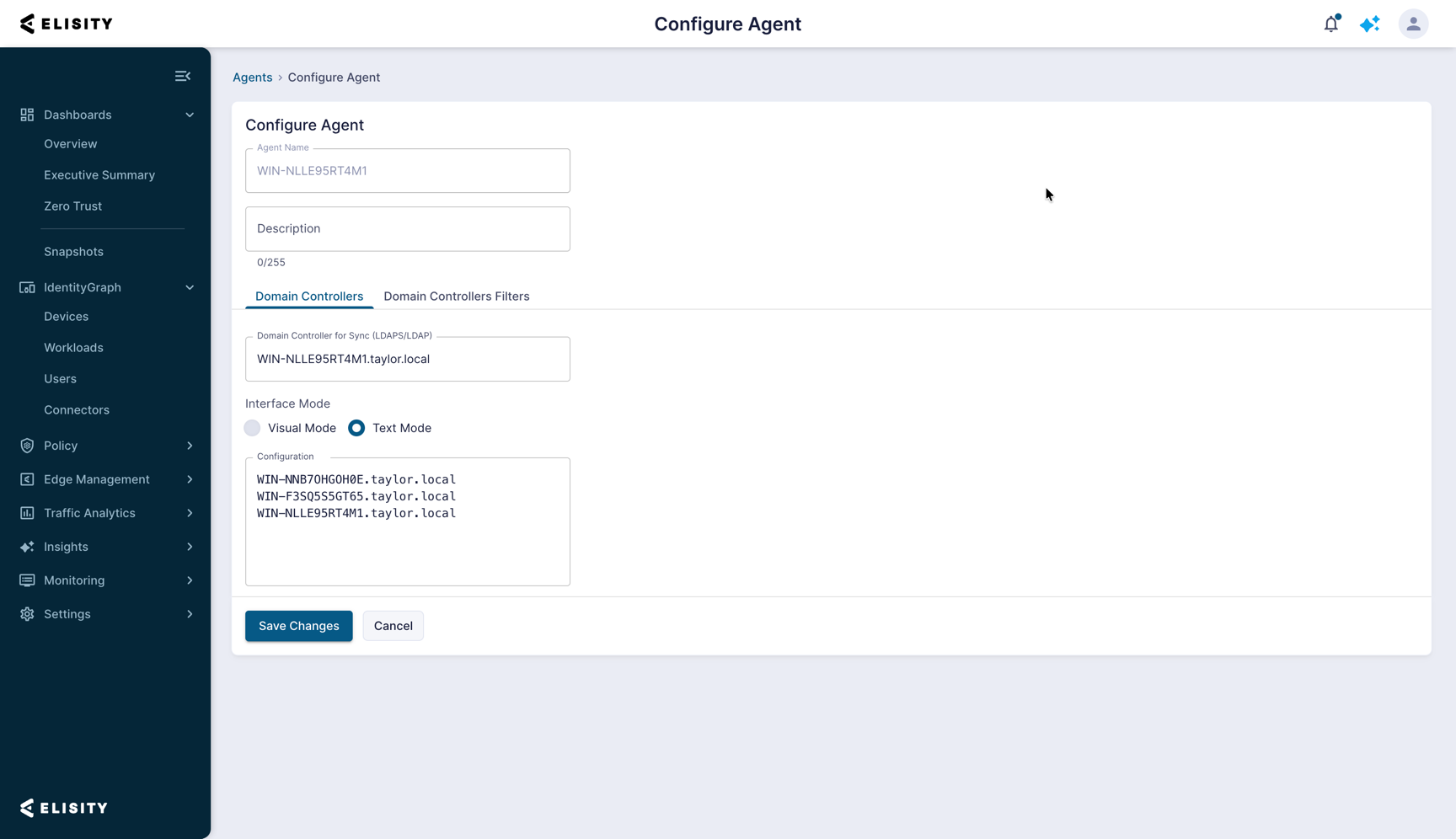This screenshot has height=839, width=1456.
Task: Select the Visual Mode radio button
Action: (x=252, y=428)
